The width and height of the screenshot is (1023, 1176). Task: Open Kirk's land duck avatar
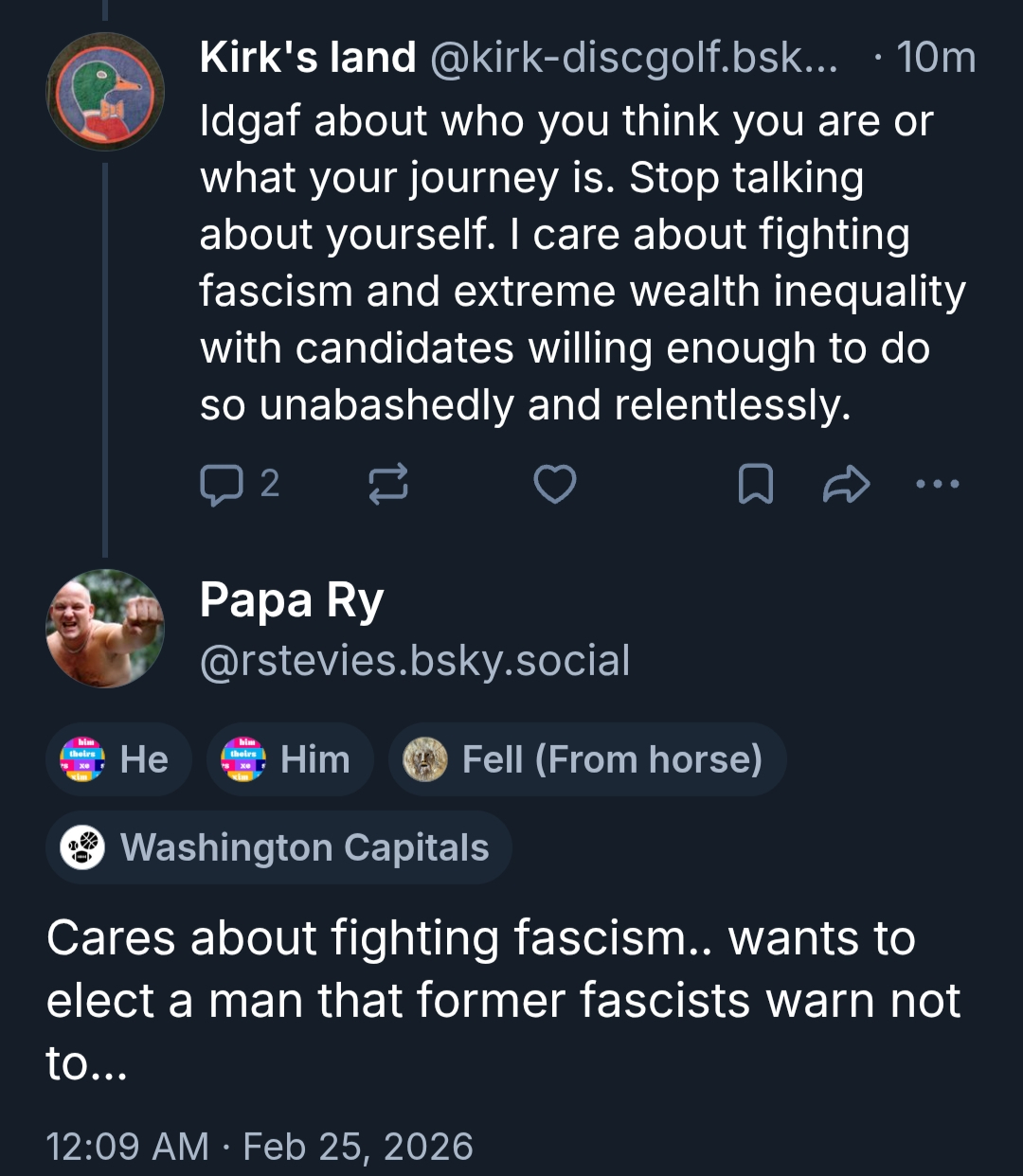(105, 92)
